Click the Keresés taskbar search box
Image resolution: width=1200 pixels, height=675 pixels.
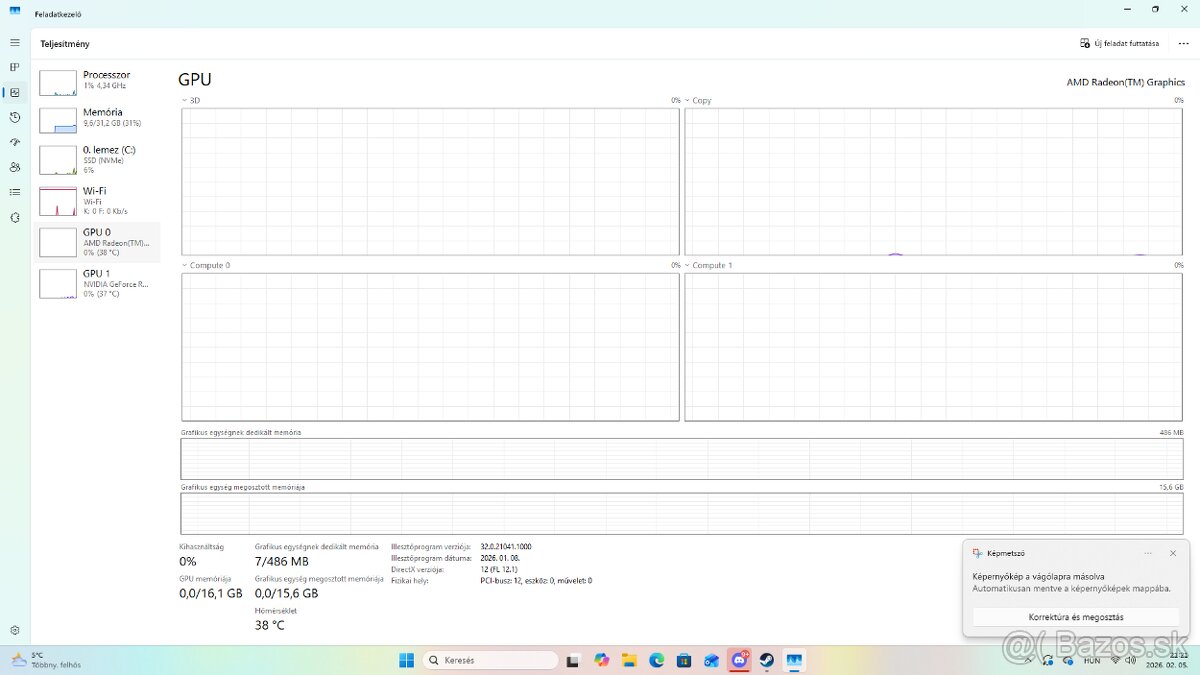pyautogui.click(x=490, y=660)
